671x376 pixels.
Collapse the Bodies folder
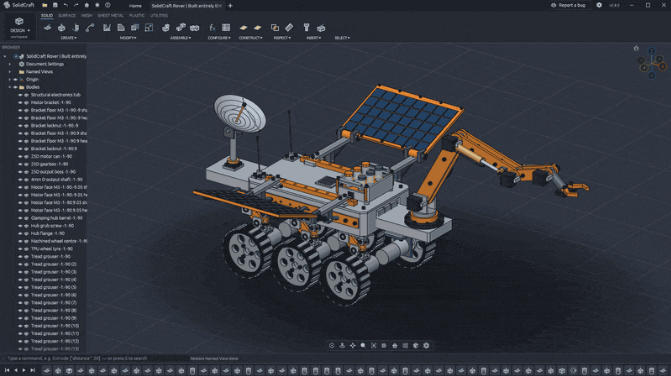10,87
